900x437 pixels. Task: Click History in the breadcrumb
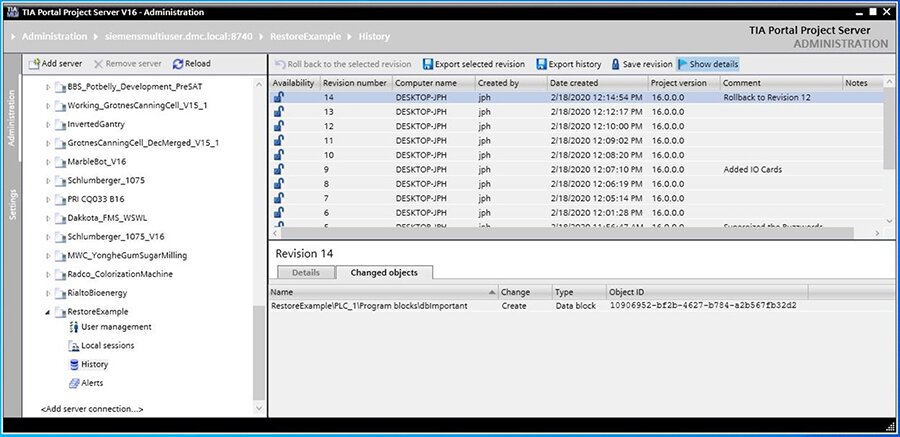(374, 36)
